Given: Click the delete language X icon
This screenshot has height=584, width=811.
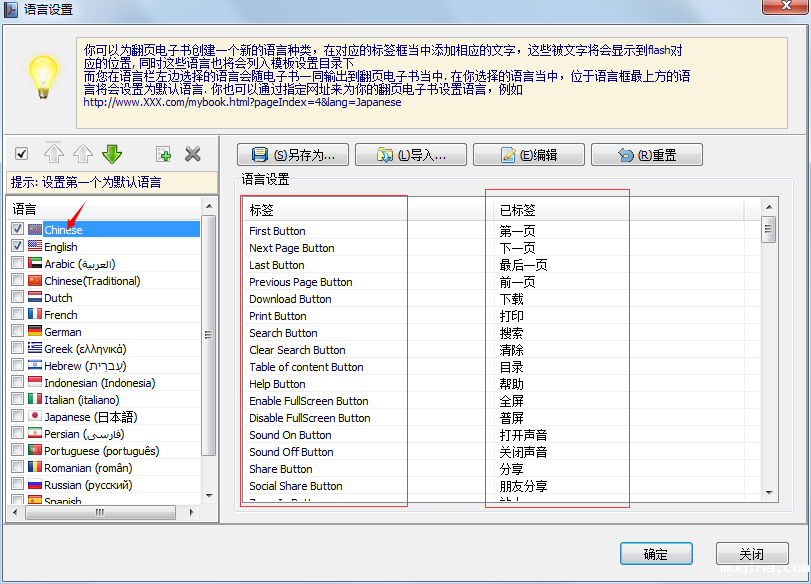Looking at the screenshot, I should click(x=193, y=154).
